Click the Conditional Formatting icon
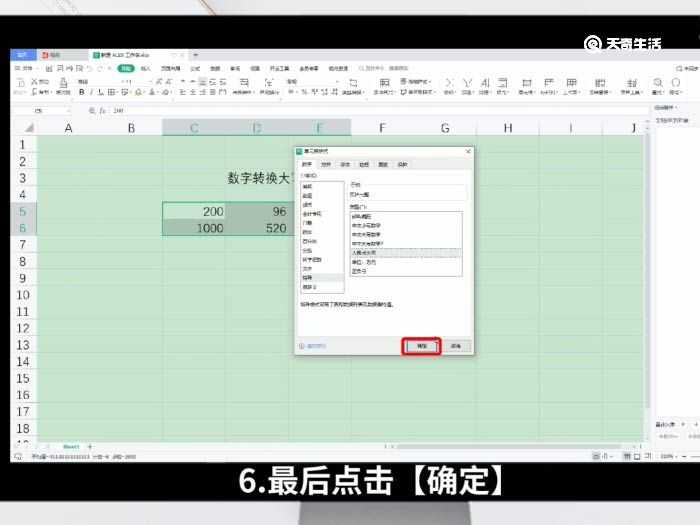The width and height of the screenshot is (700, 525). [x=384, y=85]
